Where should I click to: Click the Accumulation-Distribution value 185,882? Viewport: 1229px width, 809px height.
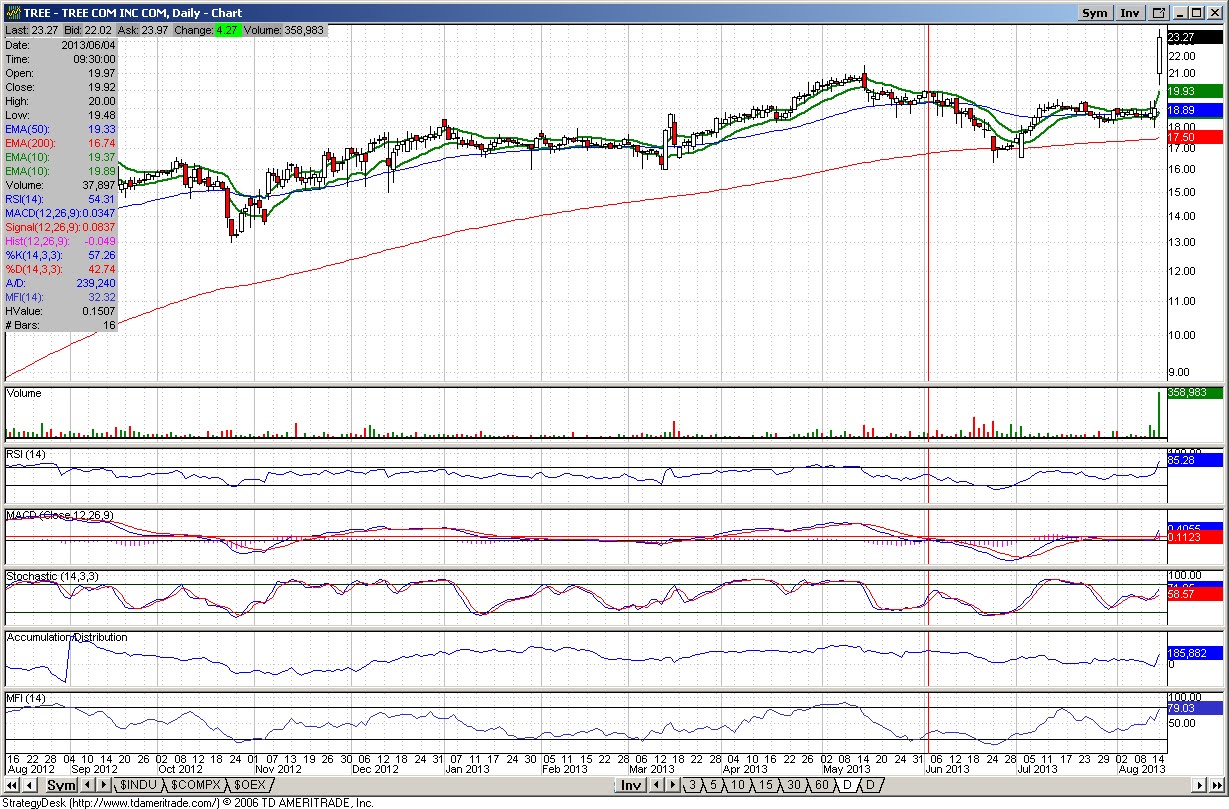[1194, 653]
